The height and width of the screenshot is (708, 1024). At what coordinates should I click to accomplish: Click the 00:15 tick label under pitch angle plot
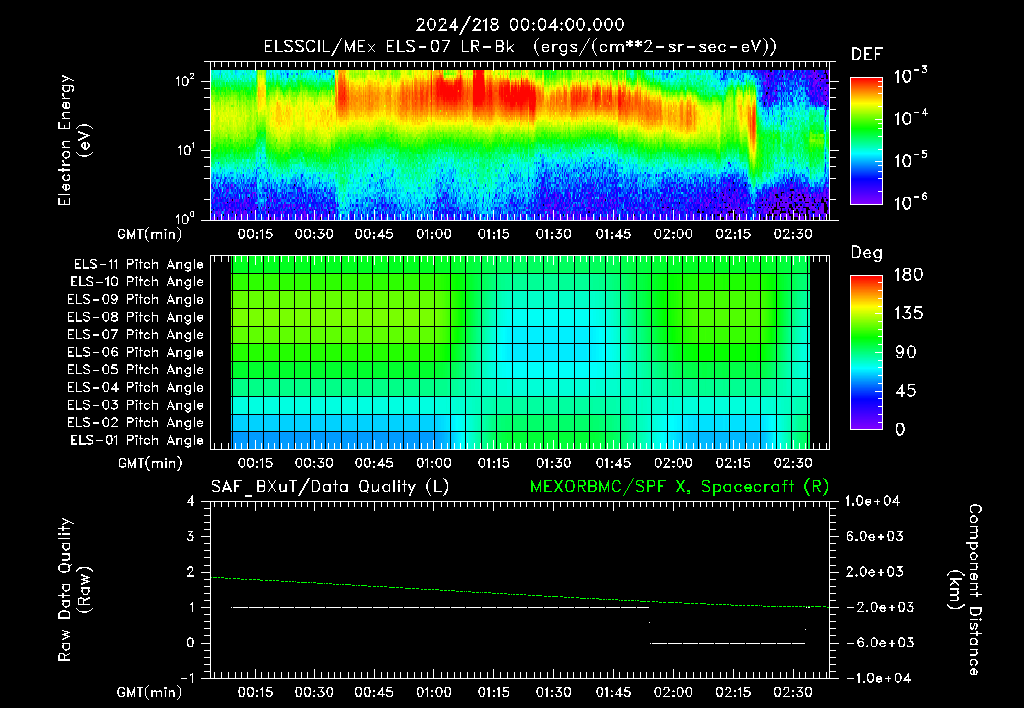point(255,463)
